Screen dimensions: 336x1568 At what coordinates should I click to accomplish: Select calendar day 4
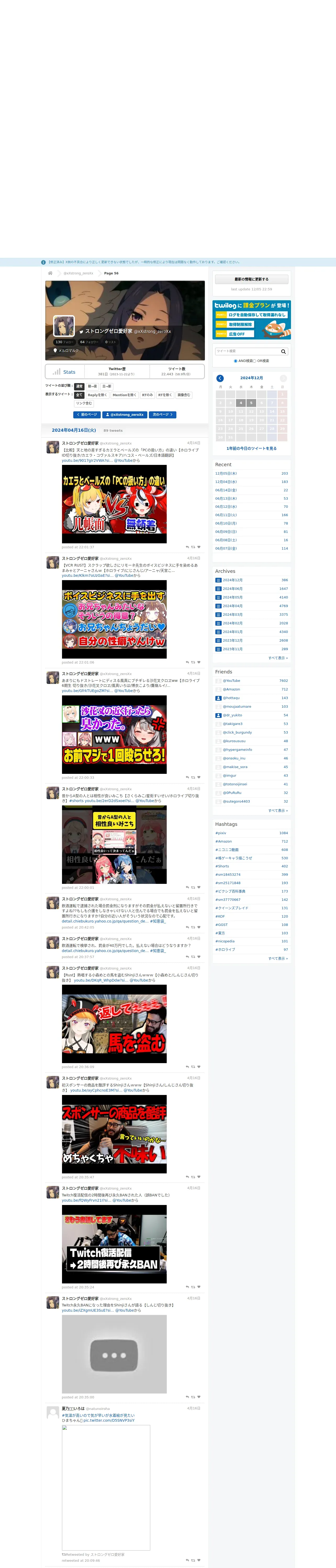tap(240, 403)
